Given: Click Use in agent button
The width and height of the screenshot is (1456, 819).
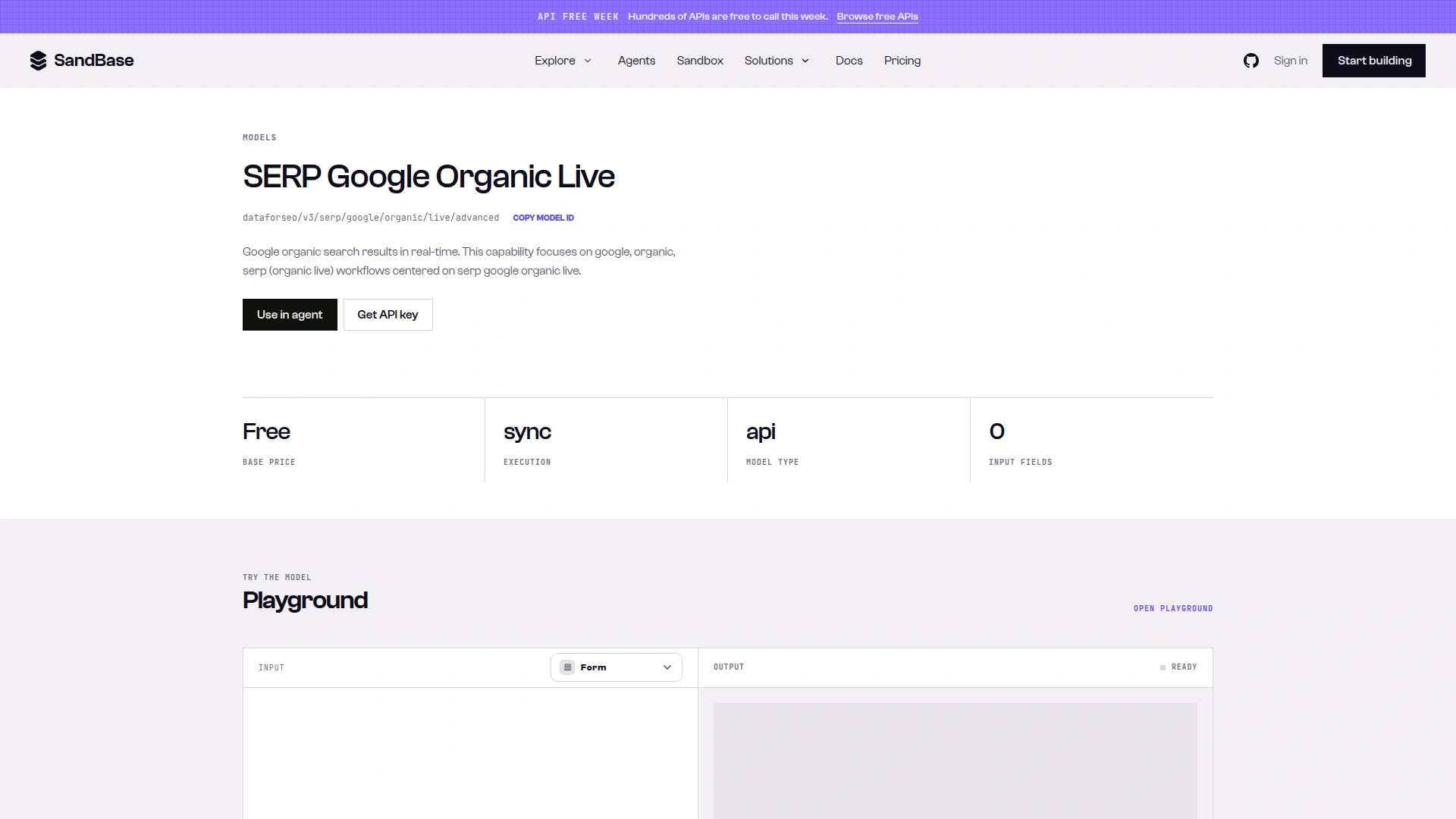Looking at the screenshot, I should pos(290,315).
